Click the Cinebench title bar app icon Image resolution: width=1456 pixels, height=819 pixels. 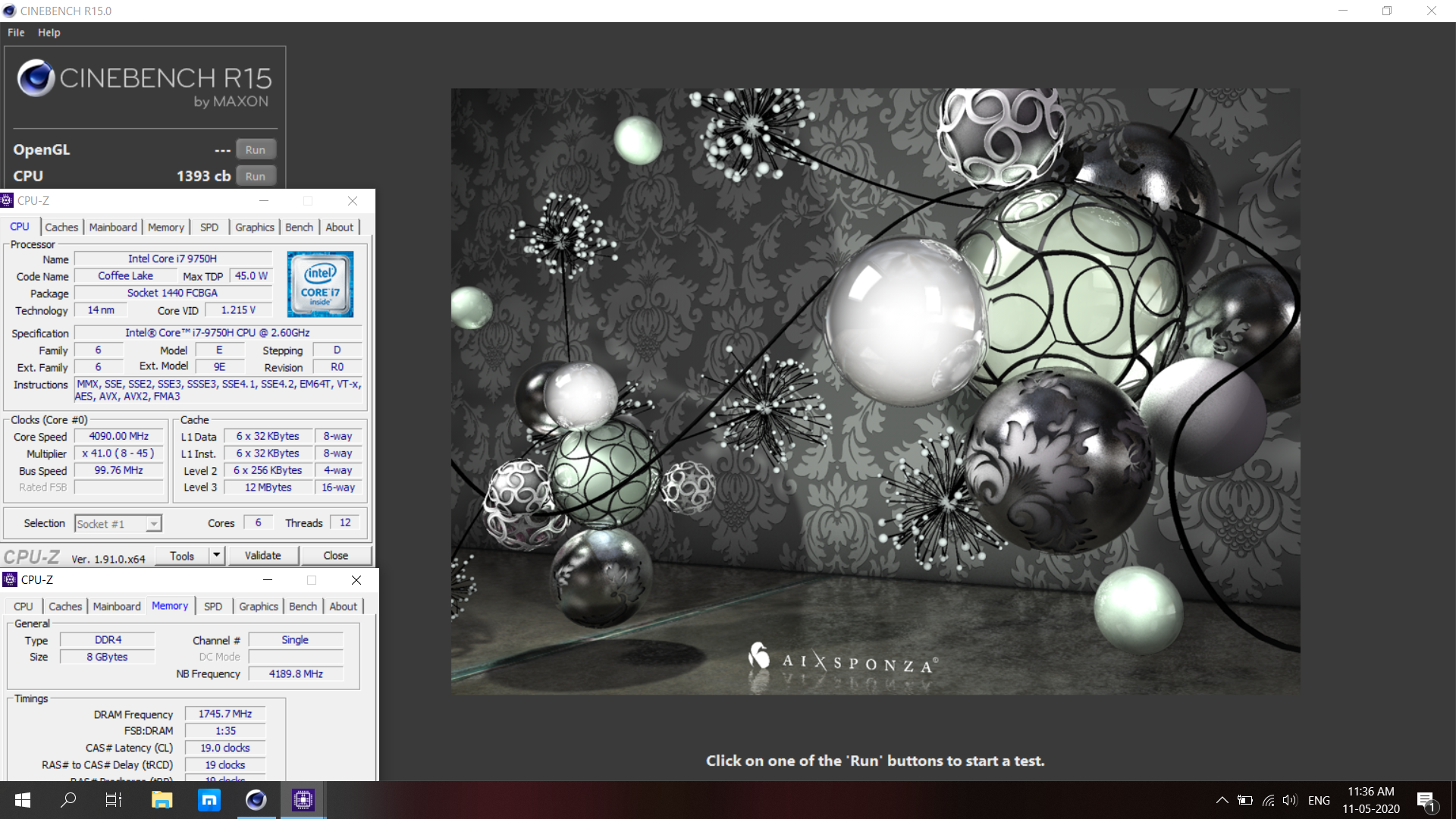(x=9, y=11)
